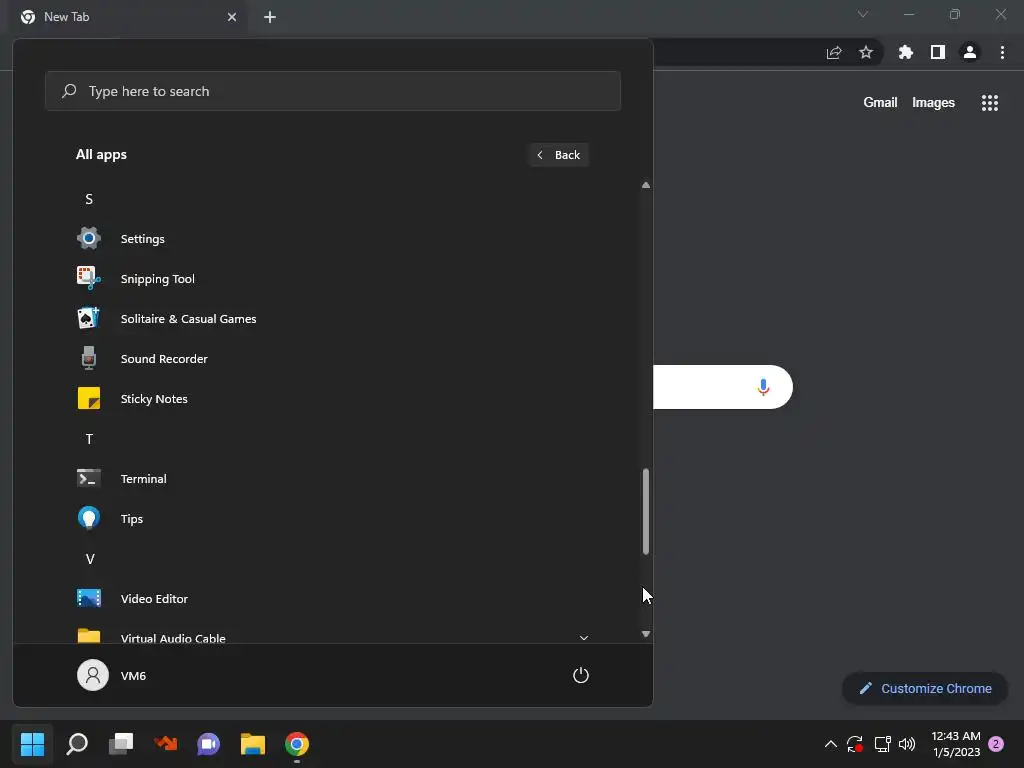Open the Google apps grid
The height and width of the screenshot is (768, 1024).
[x=990, y=103]
